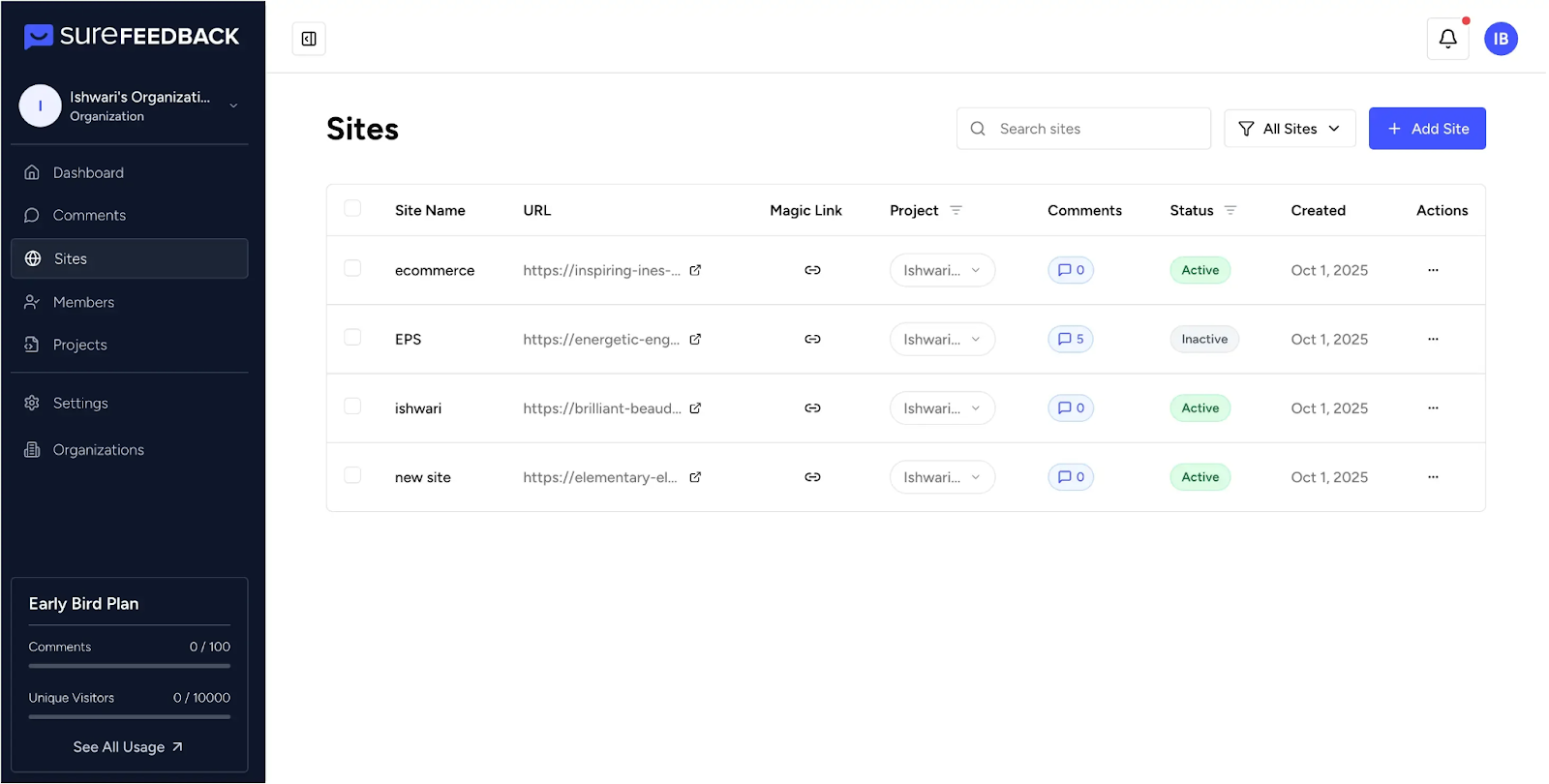Screen dimensions: 1549x784
Task: Select all sites with header checkbox
Action: click(x=352, y=209)
